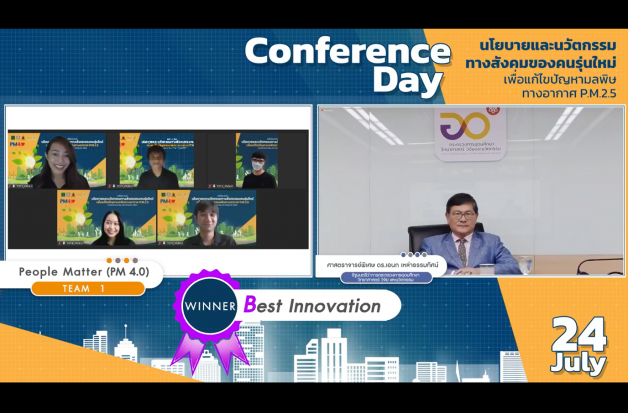Select the bottom-left woman's video tile
628x413 pixels.
click(105, 218)
